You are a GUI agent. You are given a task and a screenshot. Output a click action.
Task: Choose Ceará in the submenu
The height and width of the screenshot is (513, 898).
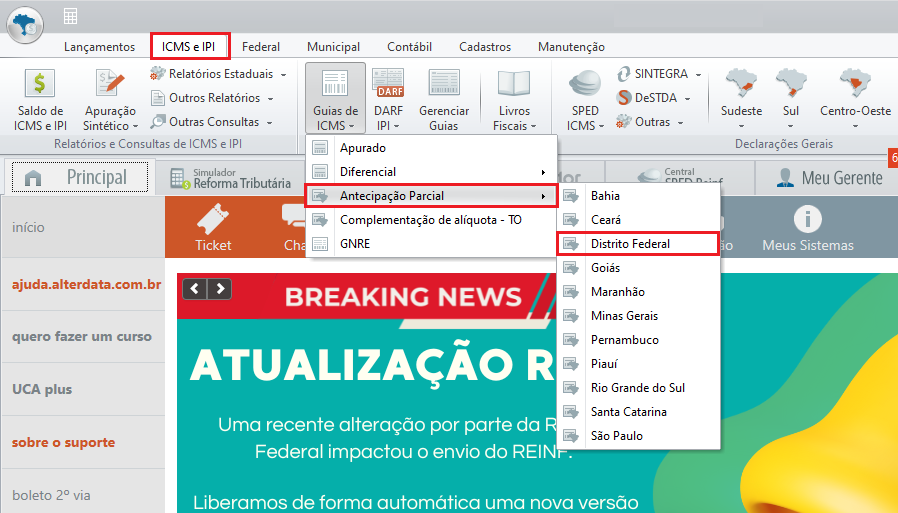tap(639, 220)
